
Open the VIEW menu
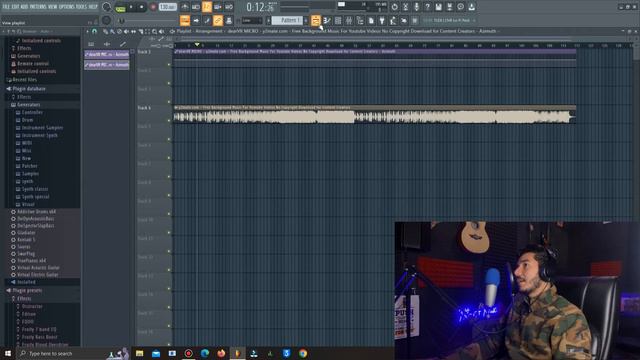coord(53,7)
